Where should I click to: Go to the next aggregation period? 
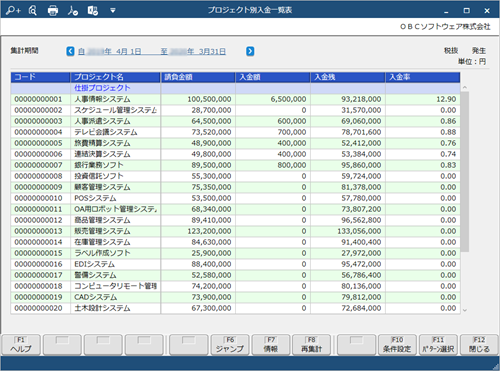pos(250,51)
